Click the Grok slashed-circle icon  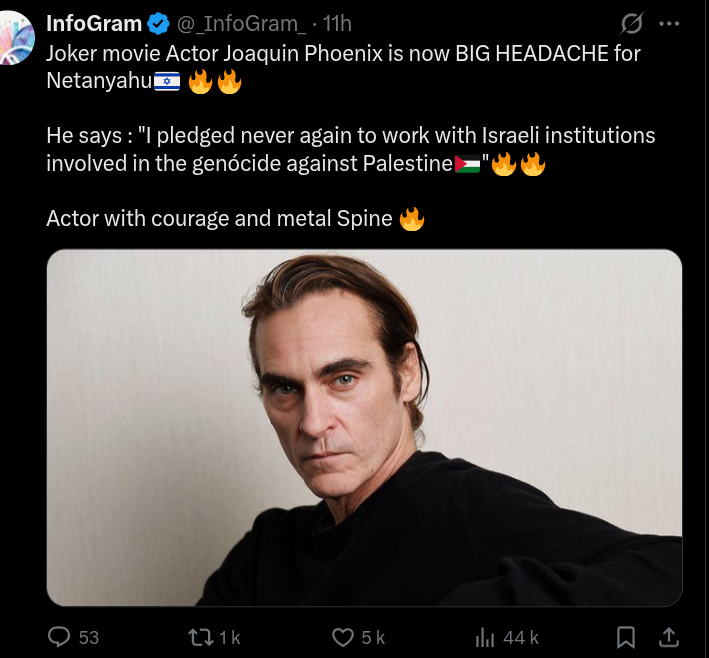click(x=631, y=23)
